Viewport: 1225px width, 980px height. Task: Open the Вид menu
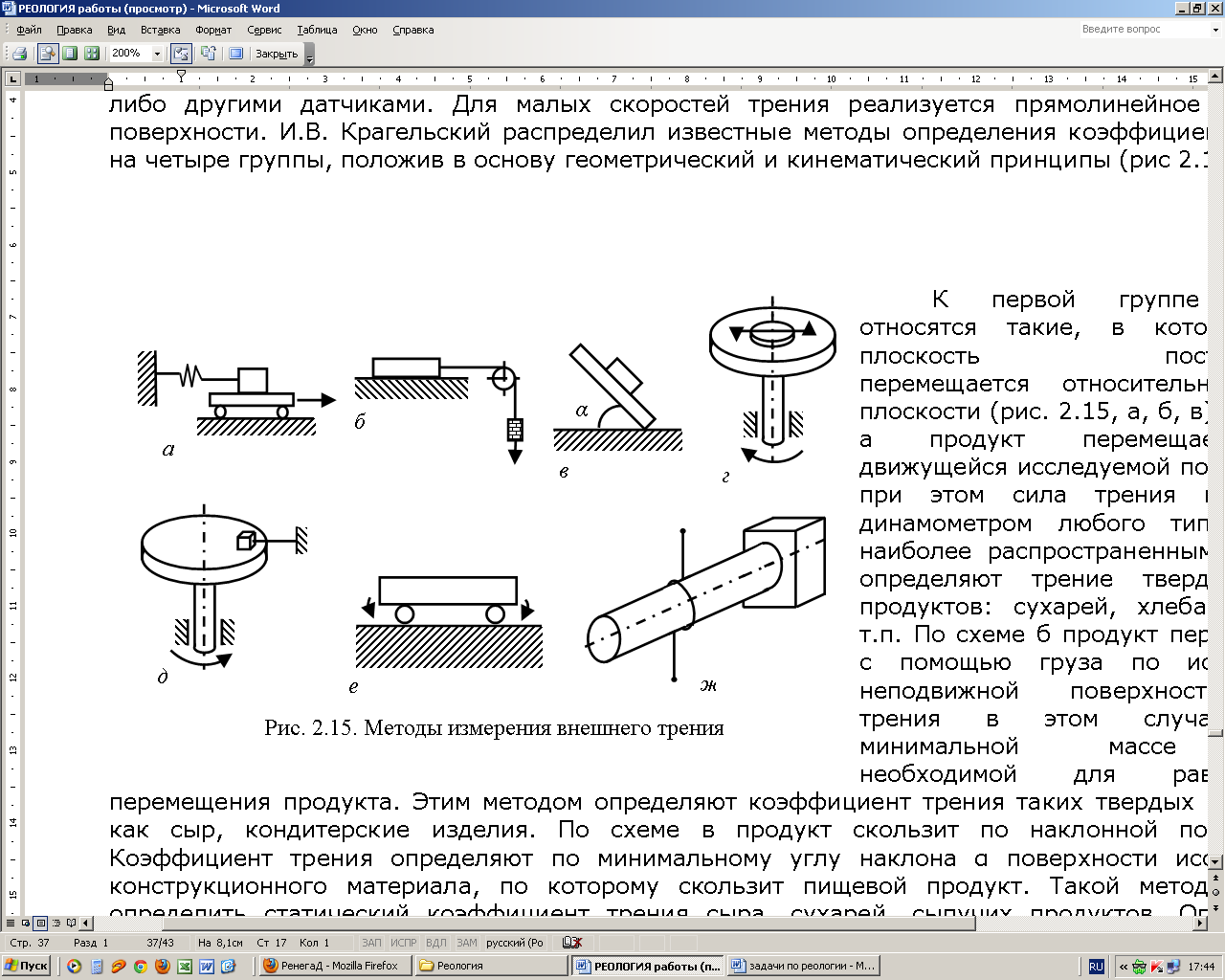[x=117, y=30]
